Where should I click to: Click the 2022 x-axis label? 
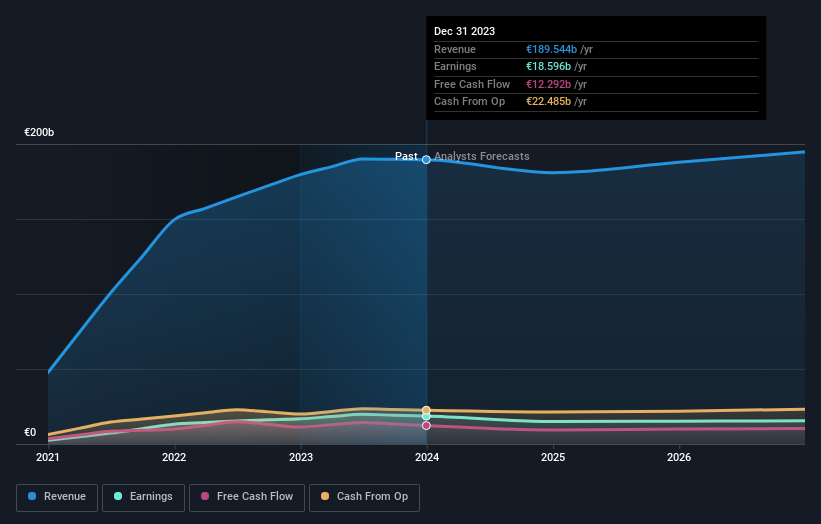pyautogui.click(x=174, y=457)
